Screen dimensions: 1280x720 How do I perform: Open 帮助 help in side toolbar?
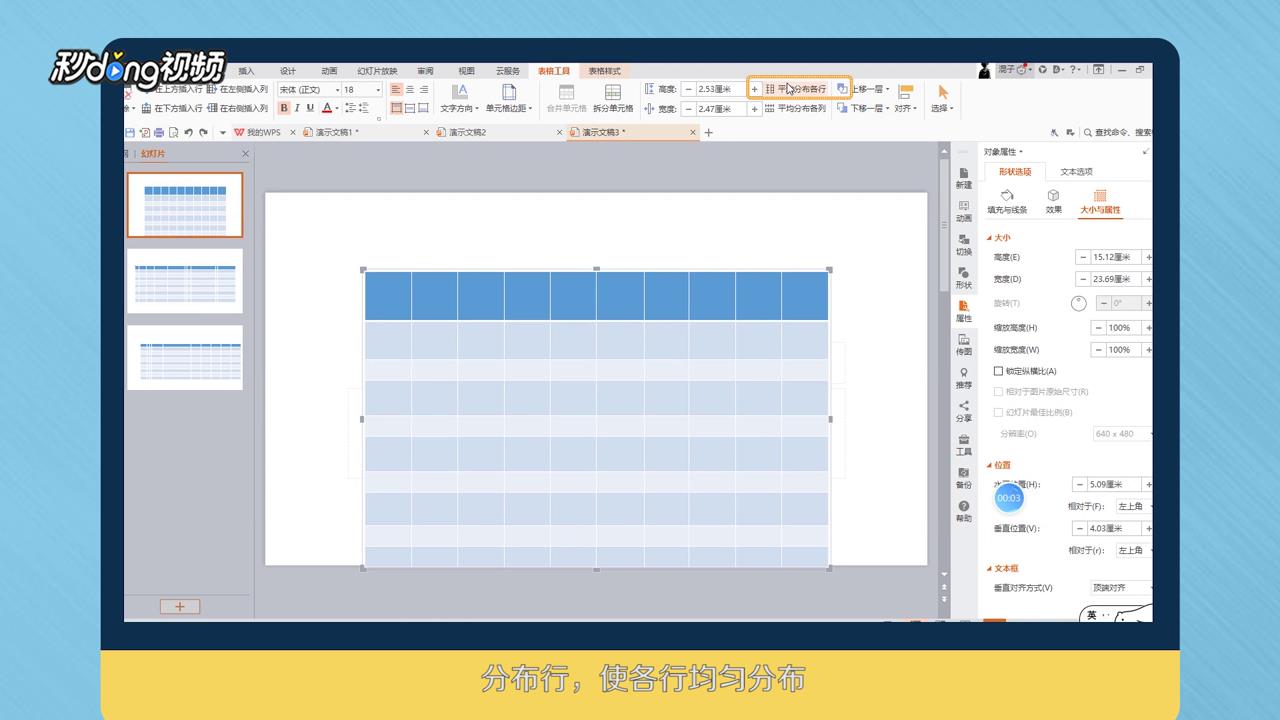(x=964, y=511)
